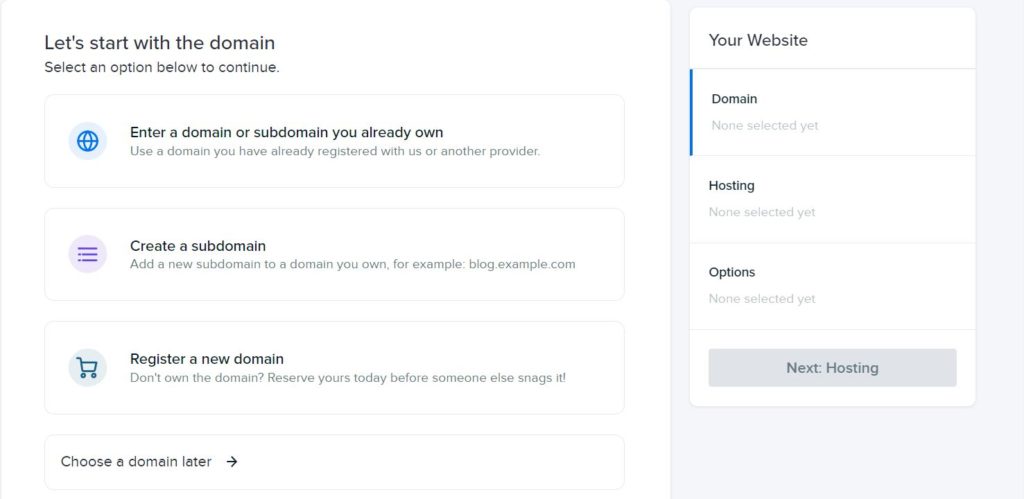Click 'None selected yet' under Options
The width and height of the screenshot is (1024, 499).
[x=762, y=299]
